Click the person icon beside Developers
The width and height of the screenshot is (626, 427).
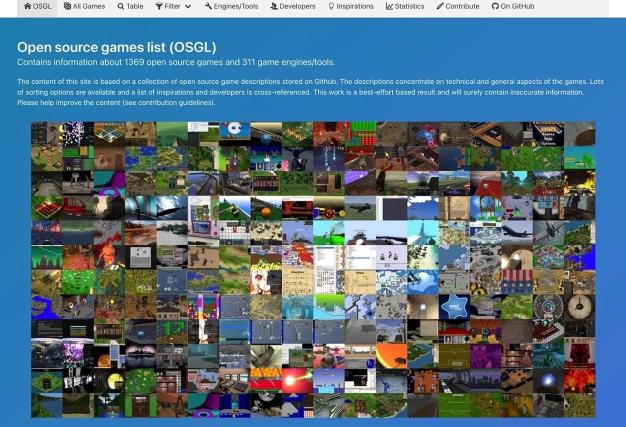[x=274, y=6]
